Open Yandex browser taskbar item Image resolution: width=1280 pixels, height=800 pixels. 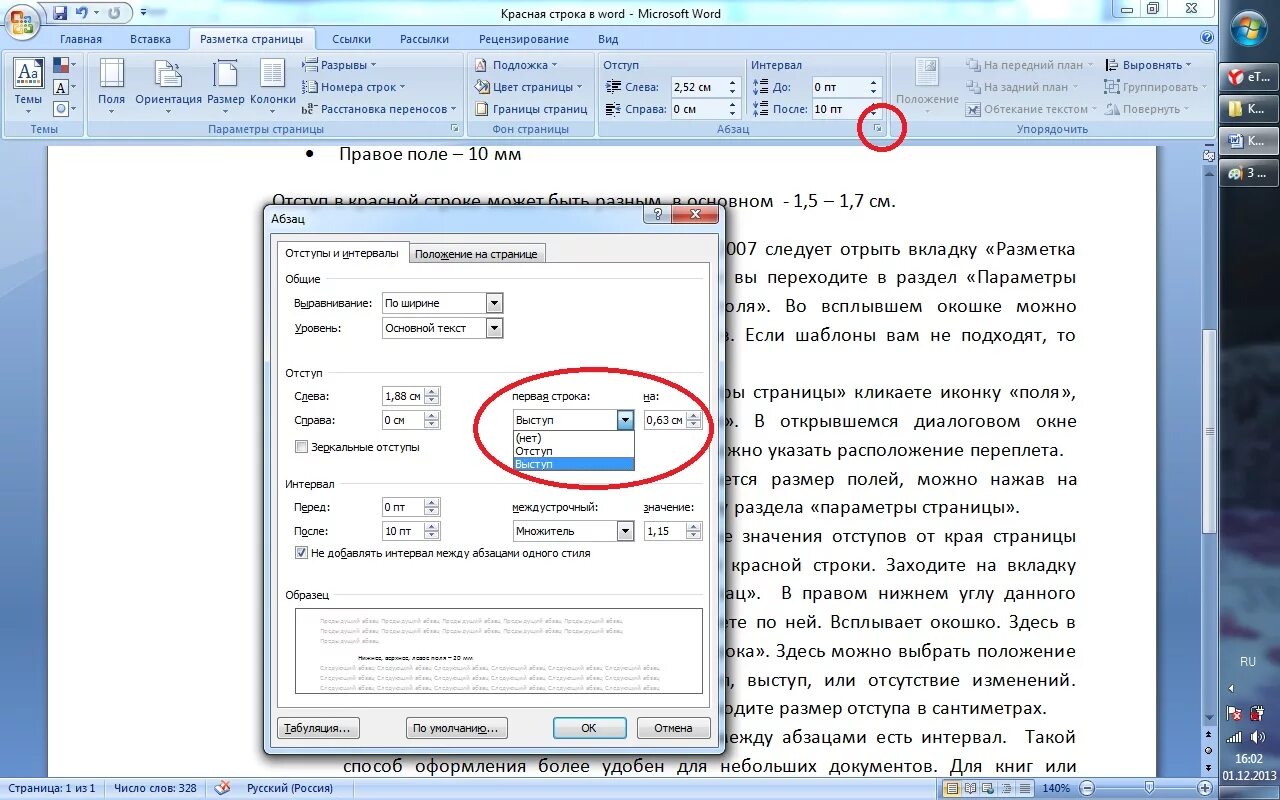pyautogui.click(x=1250, y=76)
